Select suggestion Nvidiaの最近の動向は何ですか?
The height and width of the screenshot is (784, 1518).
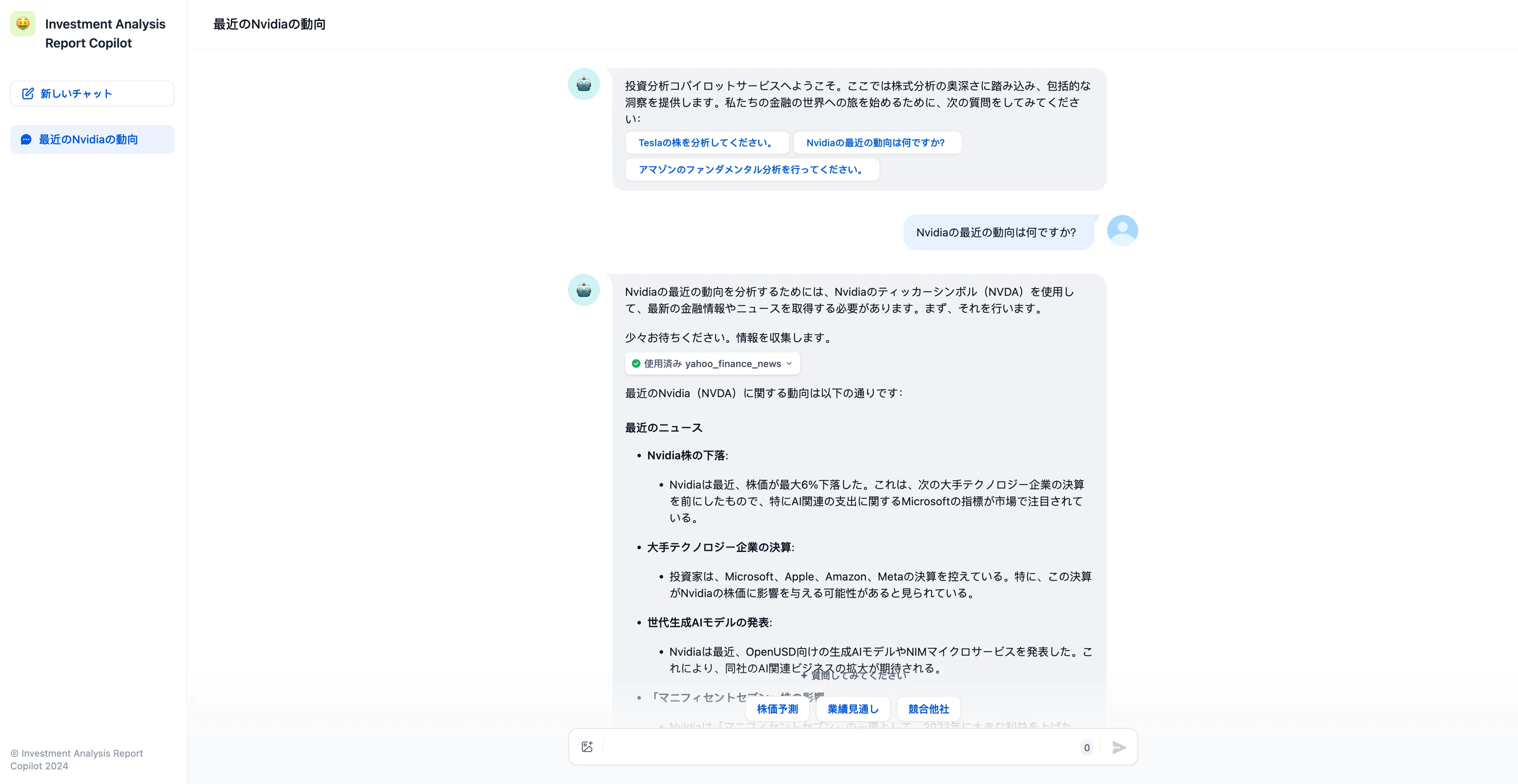(x=877, y=143)
